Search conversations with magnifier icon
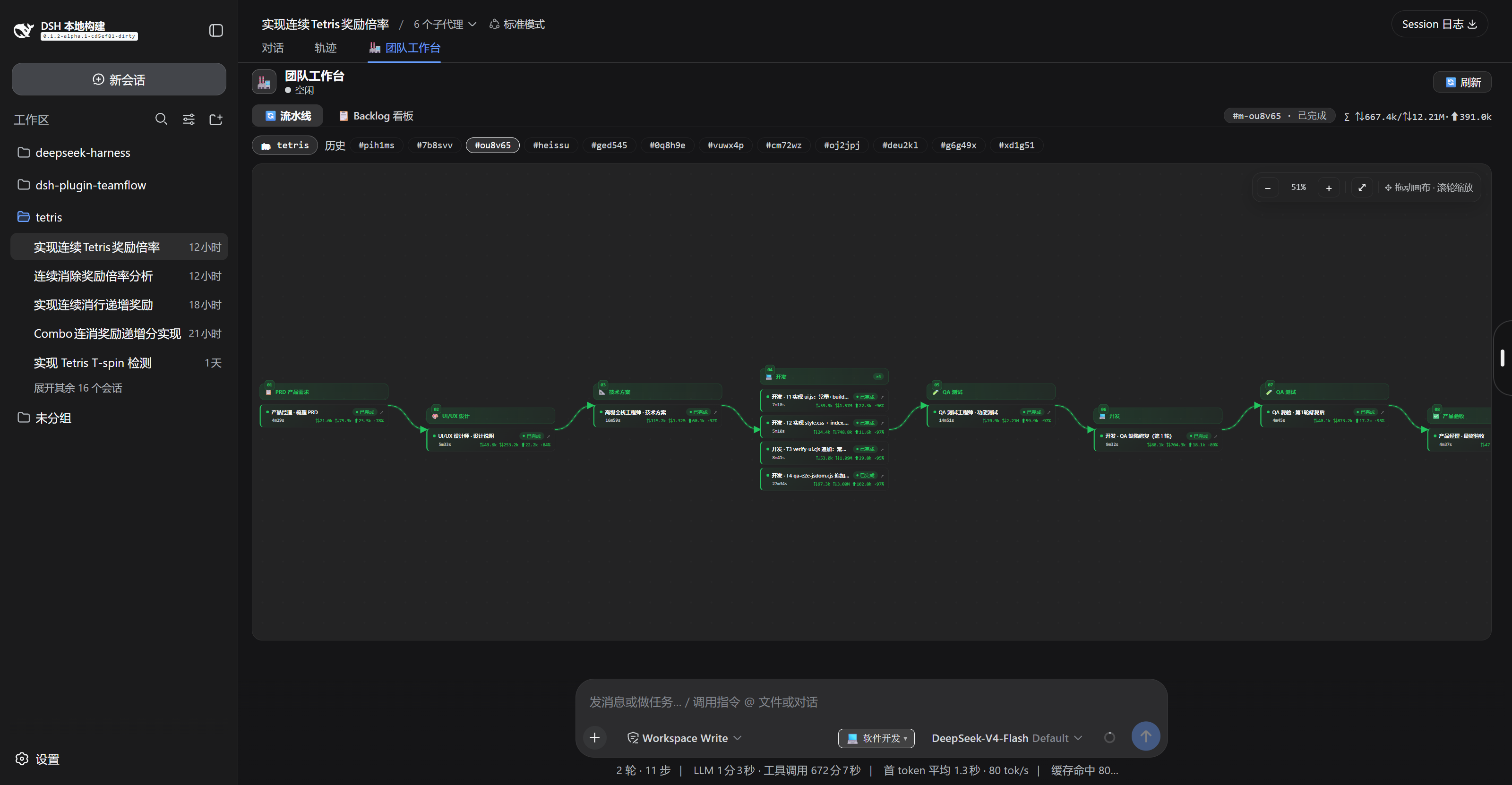Image resolution: width=1512 pixels, height=785 pixels. pyautogui.click(x=161, y=119)
